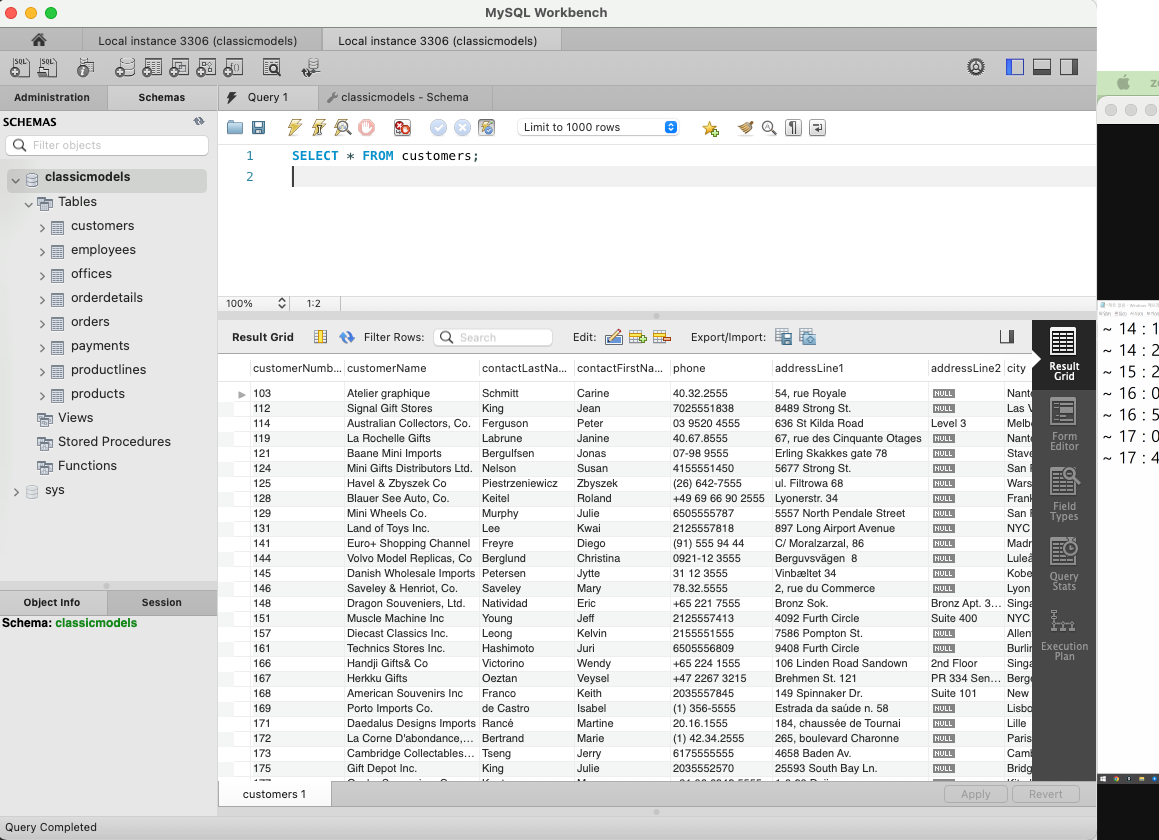Focus Filter Rows search field
This screenshot has height=840, width=1159.
493,337
